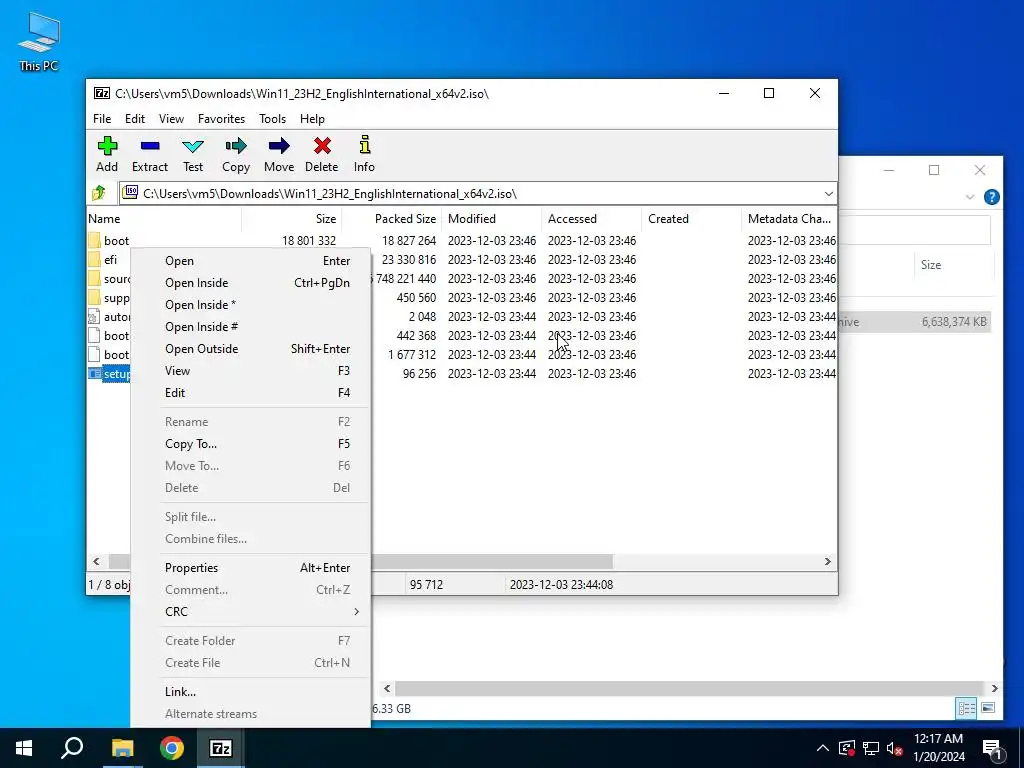The width and height of the screenshot is (1024, 768).
Task: Sort by Packed Size column
Action: pyautogui.click(x=392, y=219)
